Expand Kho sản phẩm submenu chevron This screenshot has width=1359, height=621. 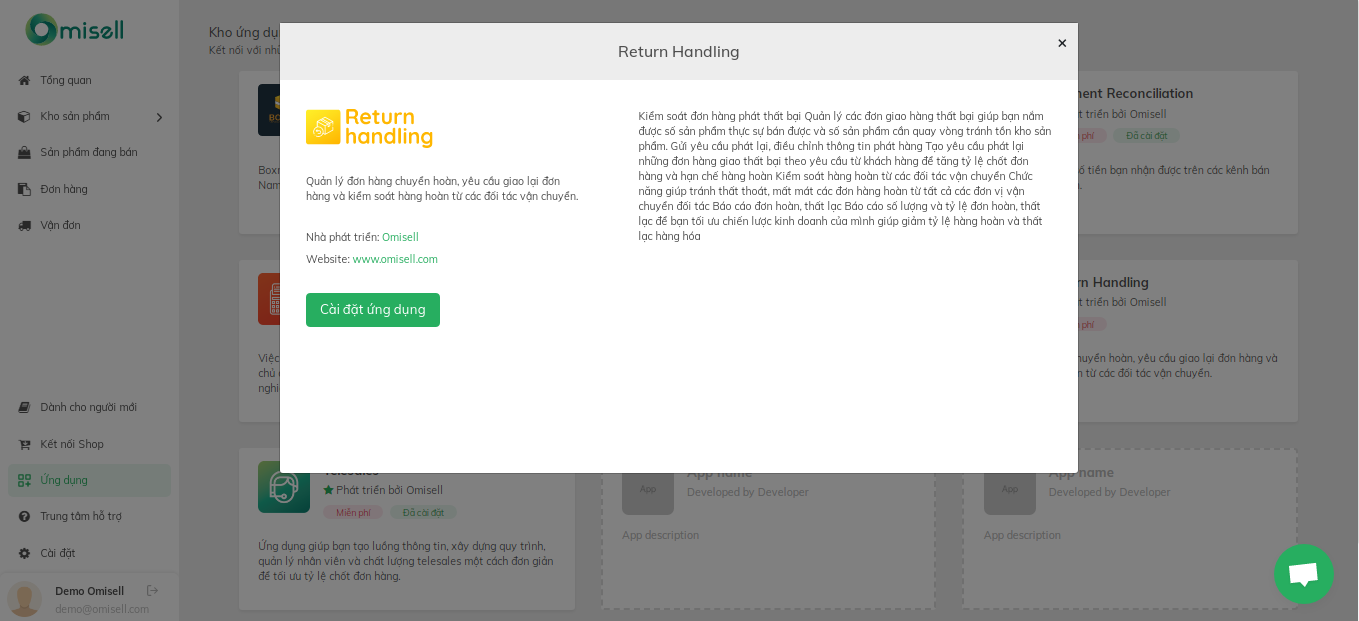tap(159, 117)
